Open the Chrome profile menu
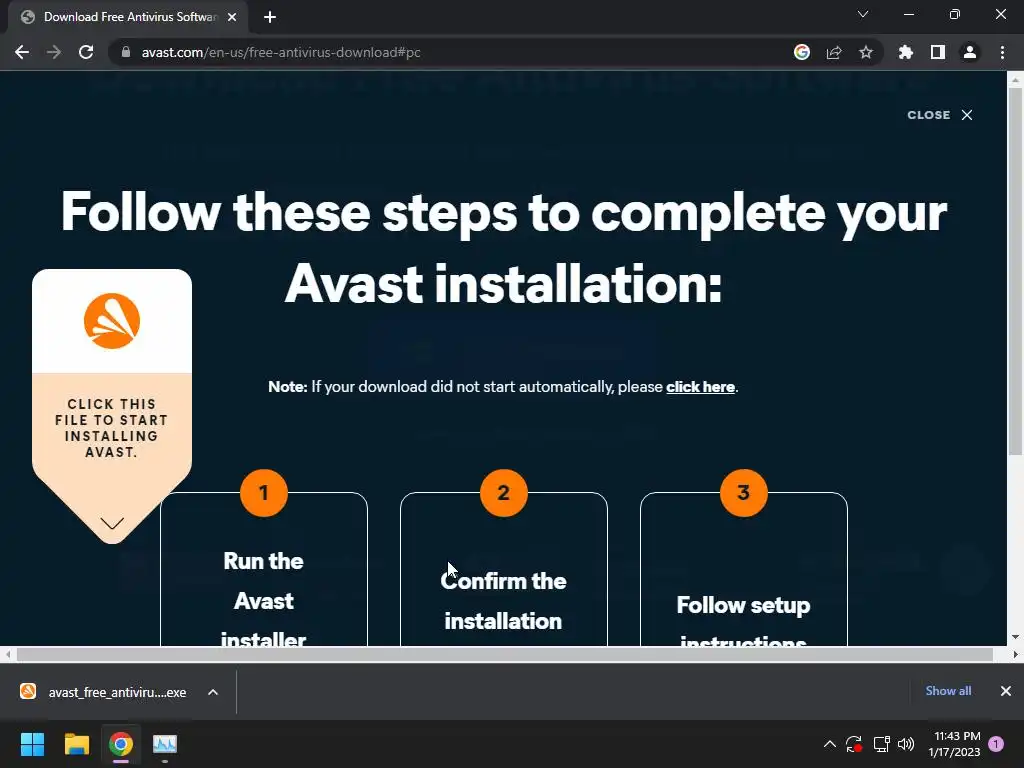The height and width of the screenshot is (768, 1024). [x=970, y=52]
